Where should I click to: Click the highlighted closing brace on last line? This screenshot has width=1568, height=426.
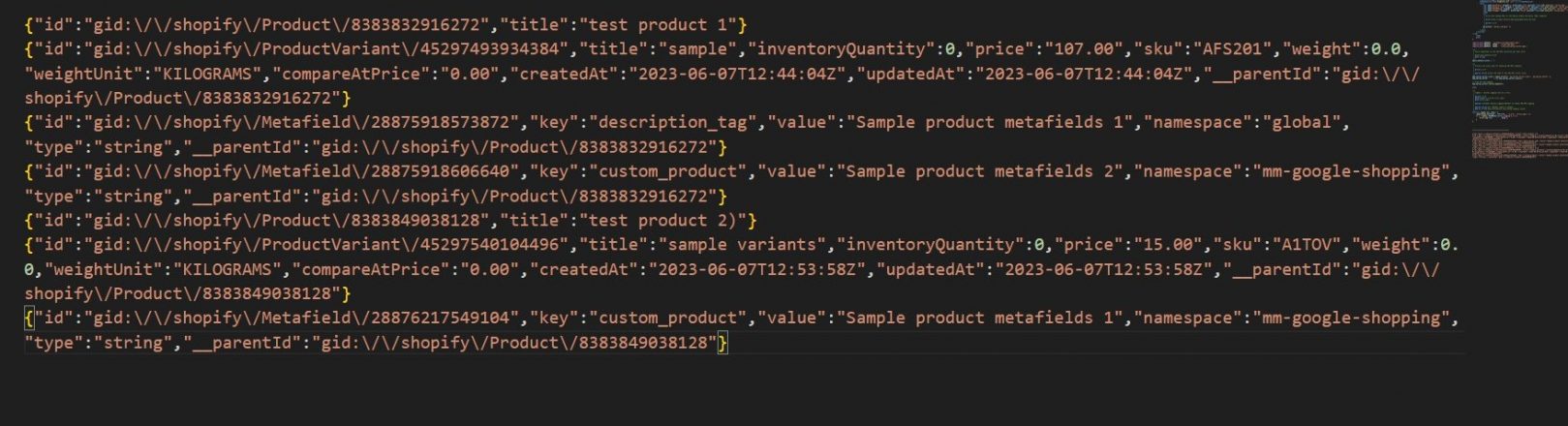click(723, 343)
